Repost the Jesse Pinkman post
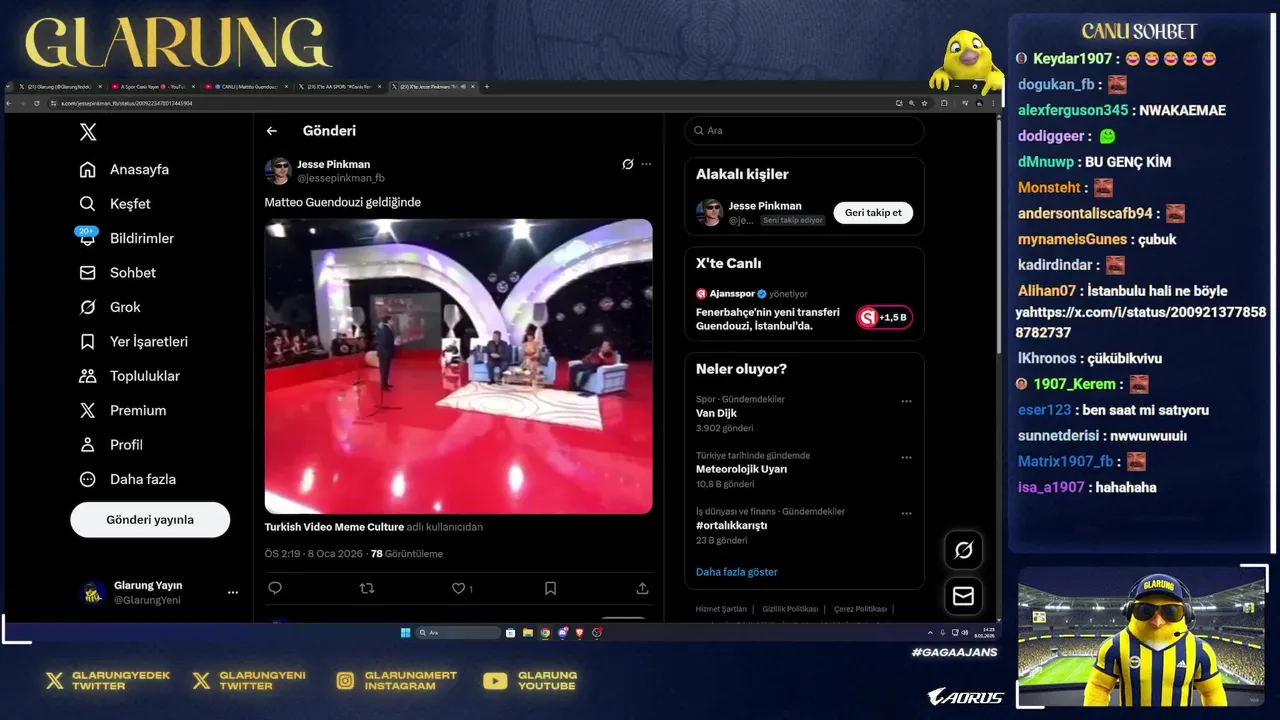This screenshot has height=720, width=1280. 367,589
